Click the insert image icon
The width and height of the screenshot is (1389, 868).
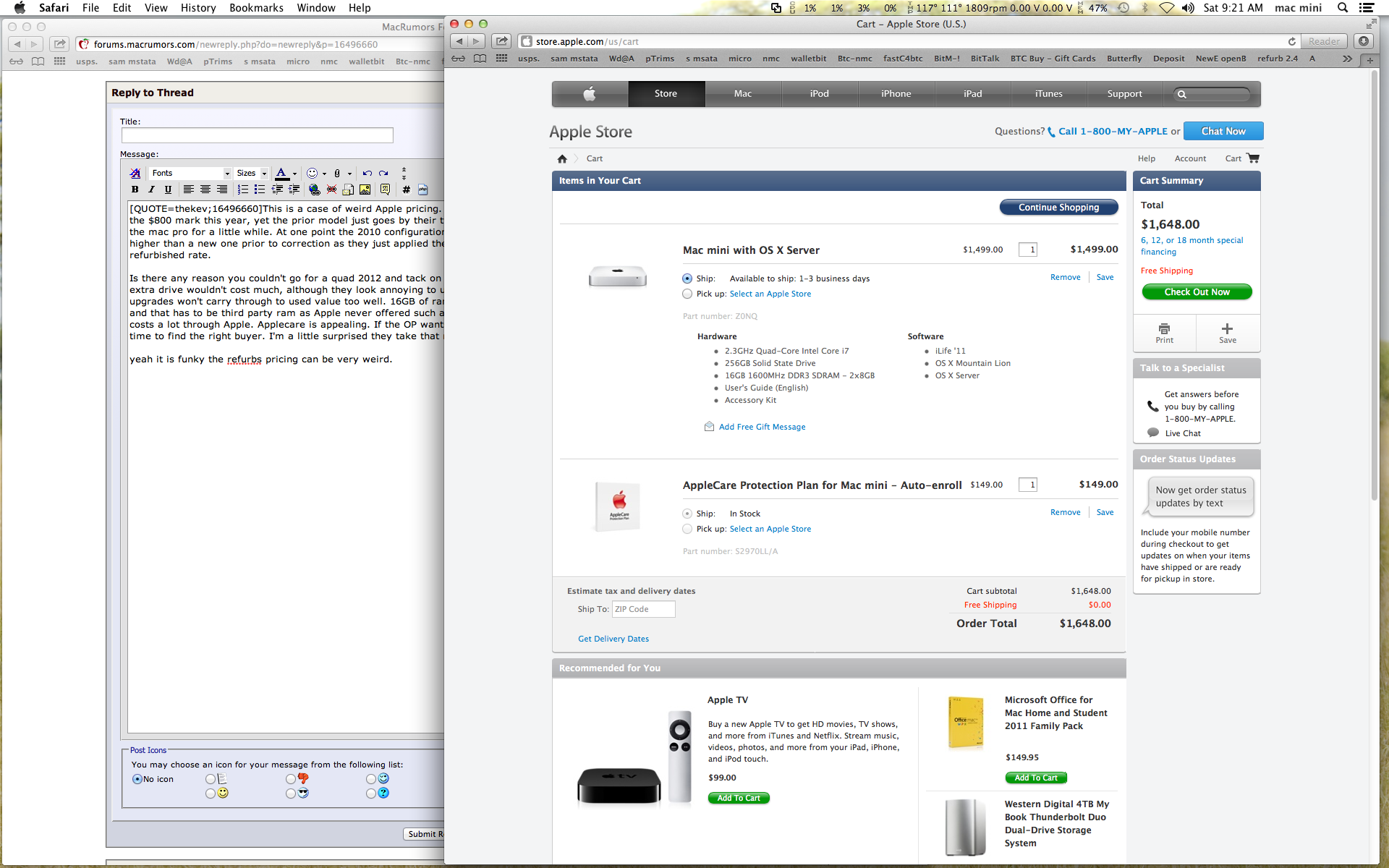[365, 190]
